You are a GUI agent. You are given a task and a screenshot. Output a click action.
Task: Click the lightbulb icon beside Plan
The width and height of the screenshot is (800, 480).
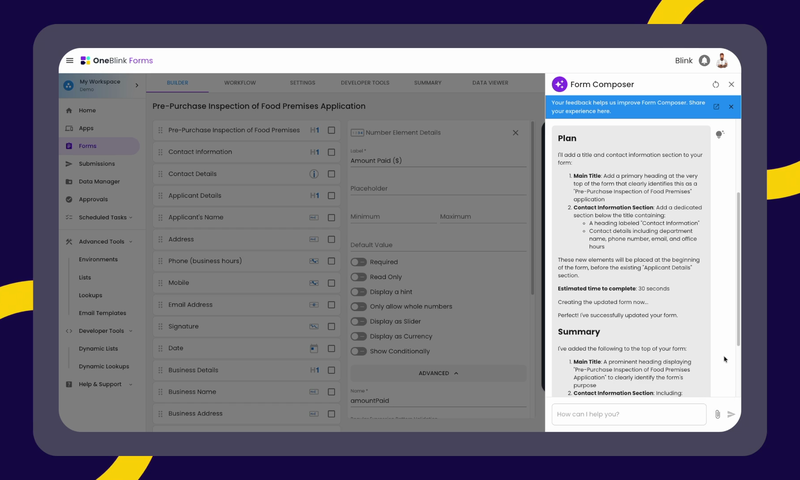pyautogui.click(x=719, y=134)
